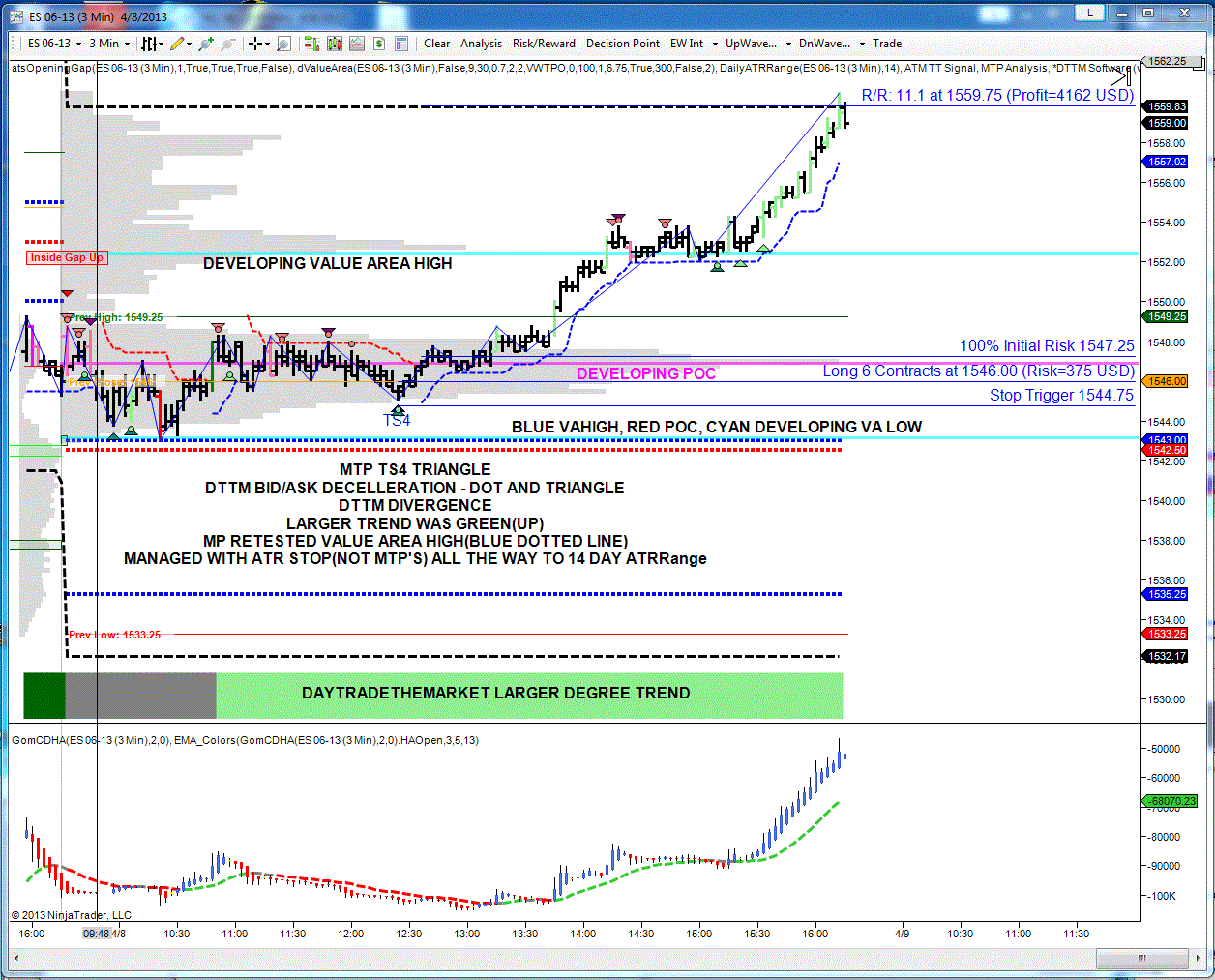Click the blue 1557.02 price label
Viewport: 1215px width, 980px height.
(1166, 162)
